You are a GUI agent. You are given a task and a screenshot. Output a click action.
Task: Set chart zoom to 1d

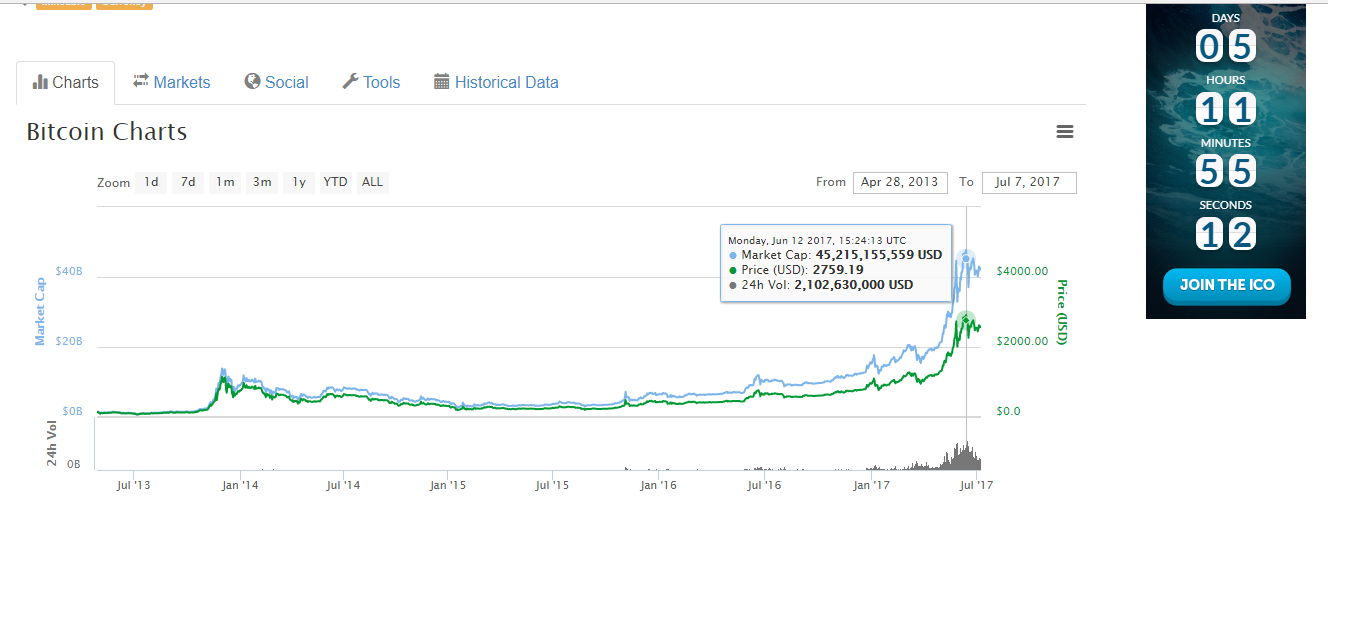(151, 182)
